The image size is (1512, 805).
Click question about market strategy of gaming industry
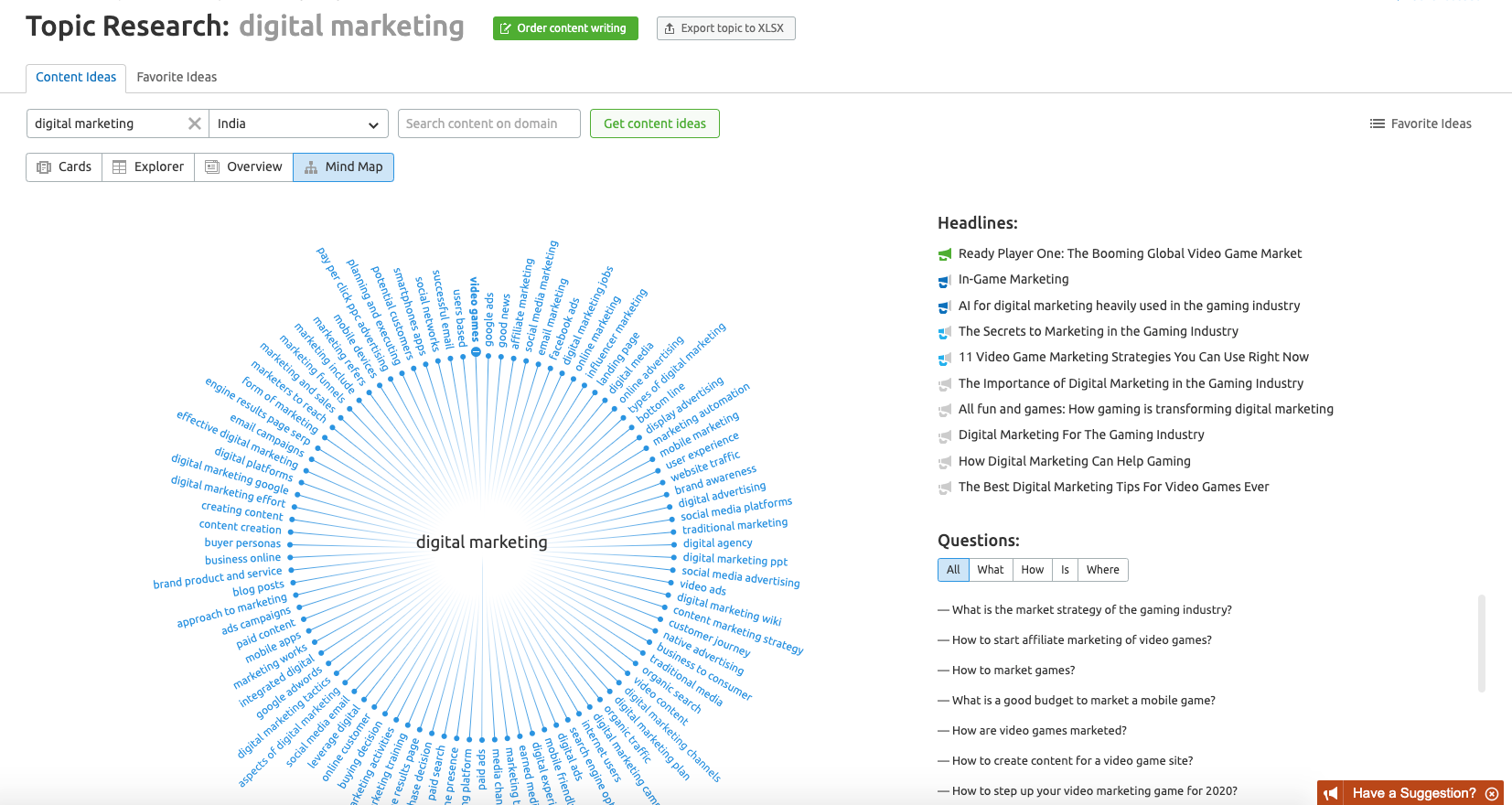(1092, 610)
